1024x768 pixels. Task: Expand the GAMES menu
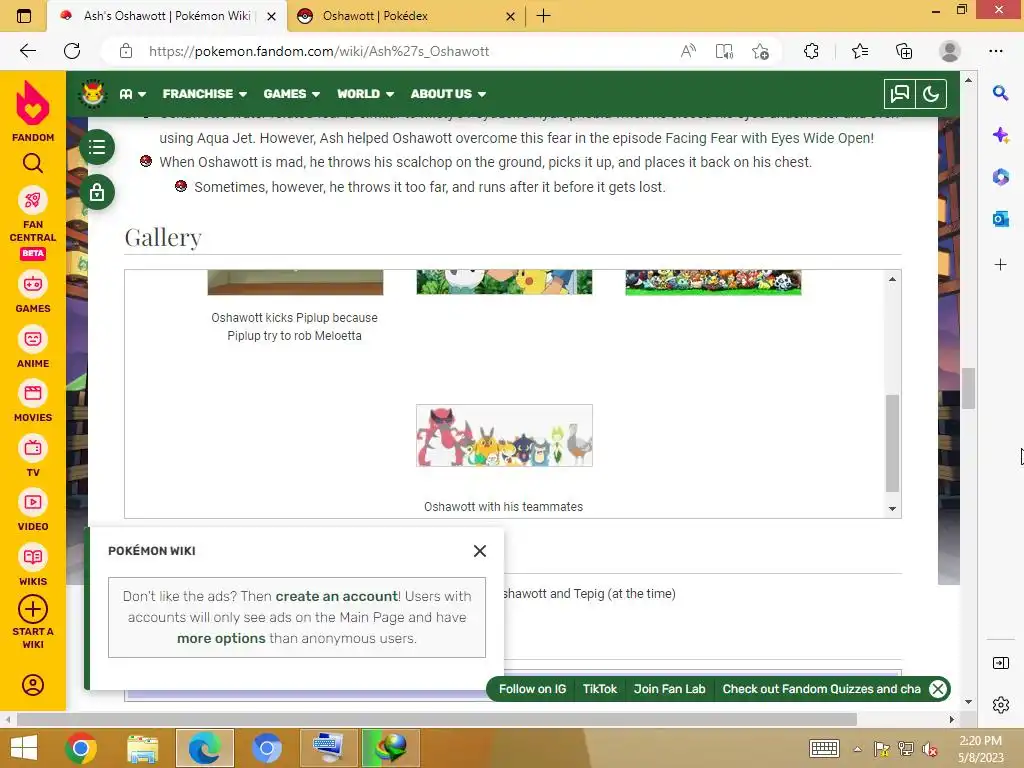pyautogui.click(x=291, y=94)
